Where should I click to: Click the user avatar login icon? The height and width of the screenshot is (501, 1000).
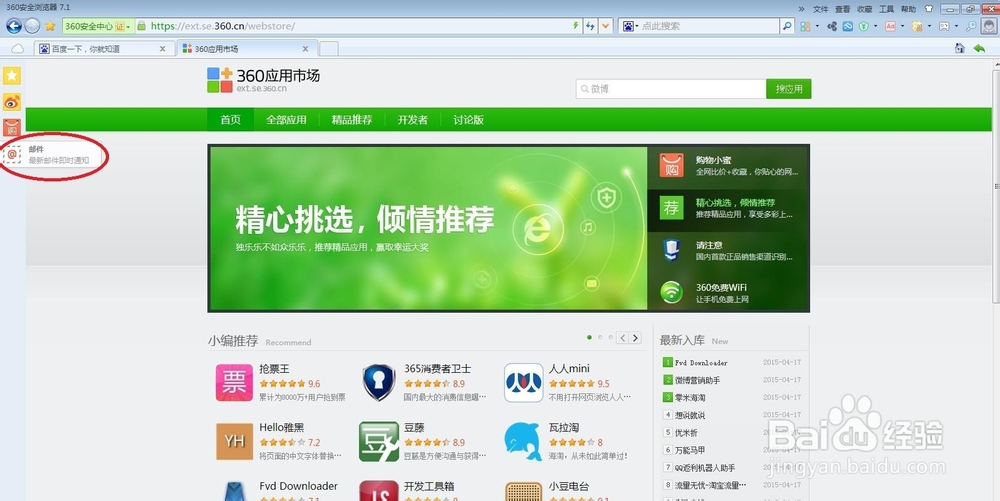click(989, 26)
